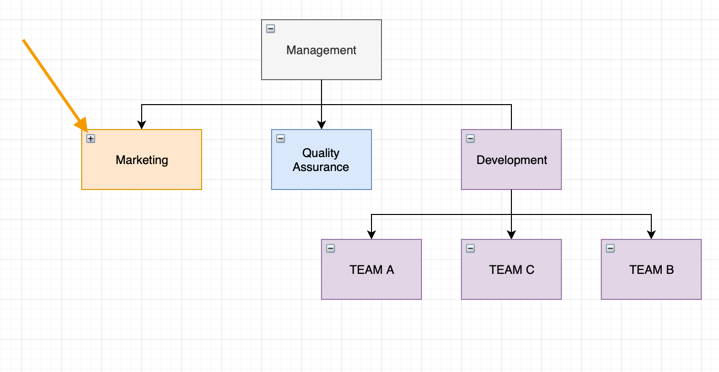Screen dimensions: 719x372
Task: Collapse the Management node's minus icon
Action: tap(271, 29)
